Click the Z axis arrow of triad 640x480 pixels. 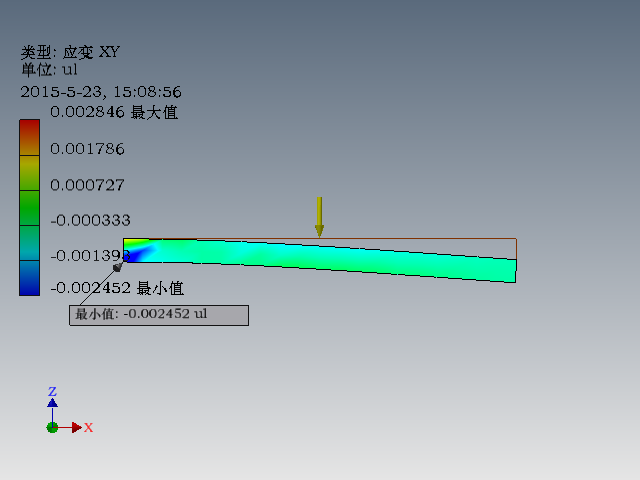point(52,402)
